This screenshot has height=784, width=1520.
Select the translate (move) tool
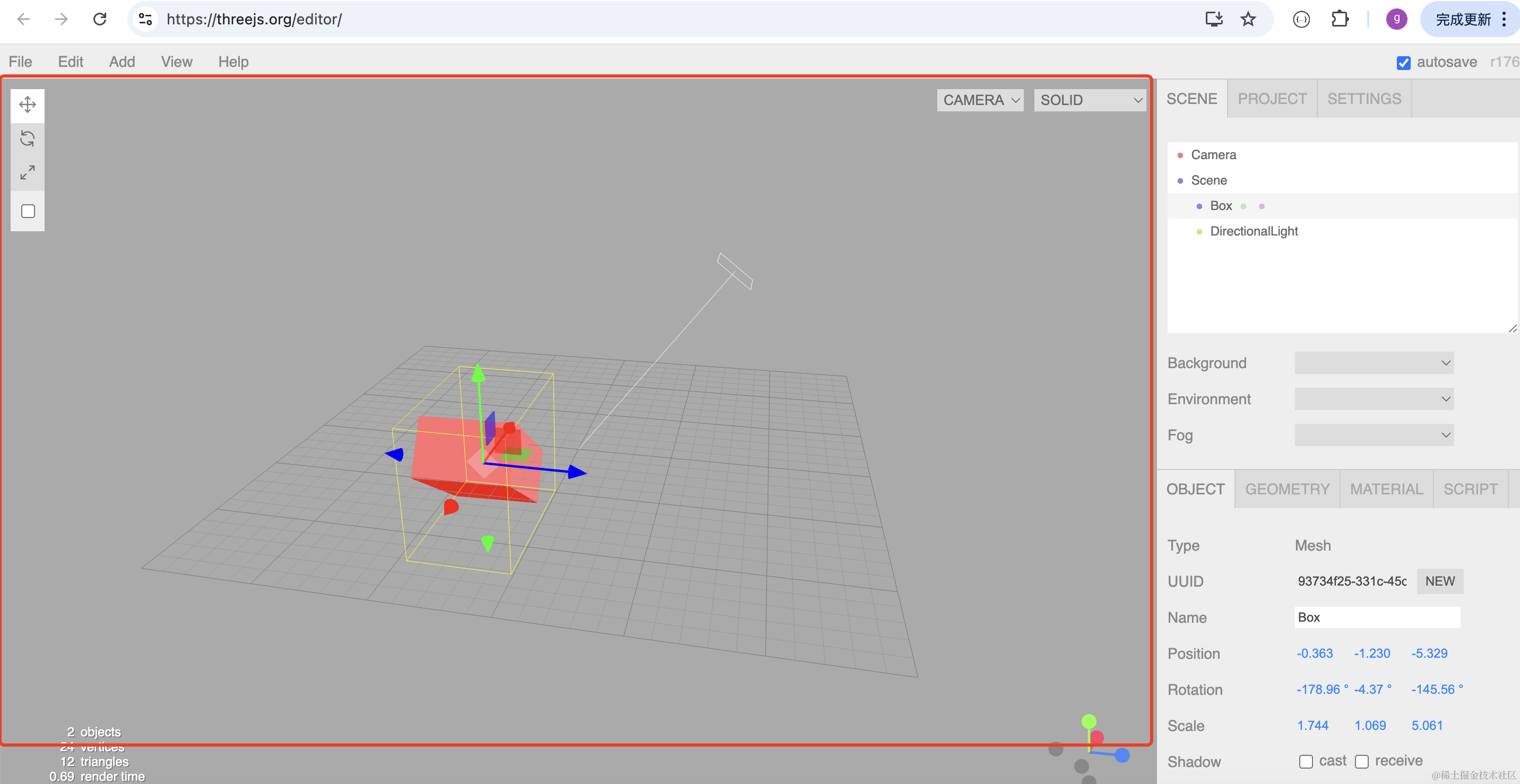28,105
